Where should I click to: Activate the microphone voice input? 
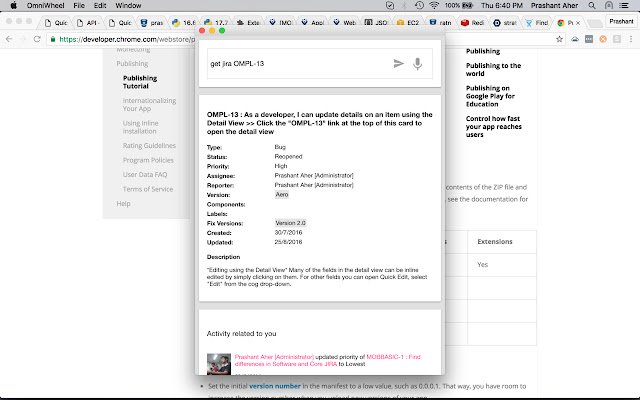coord(417,64)
